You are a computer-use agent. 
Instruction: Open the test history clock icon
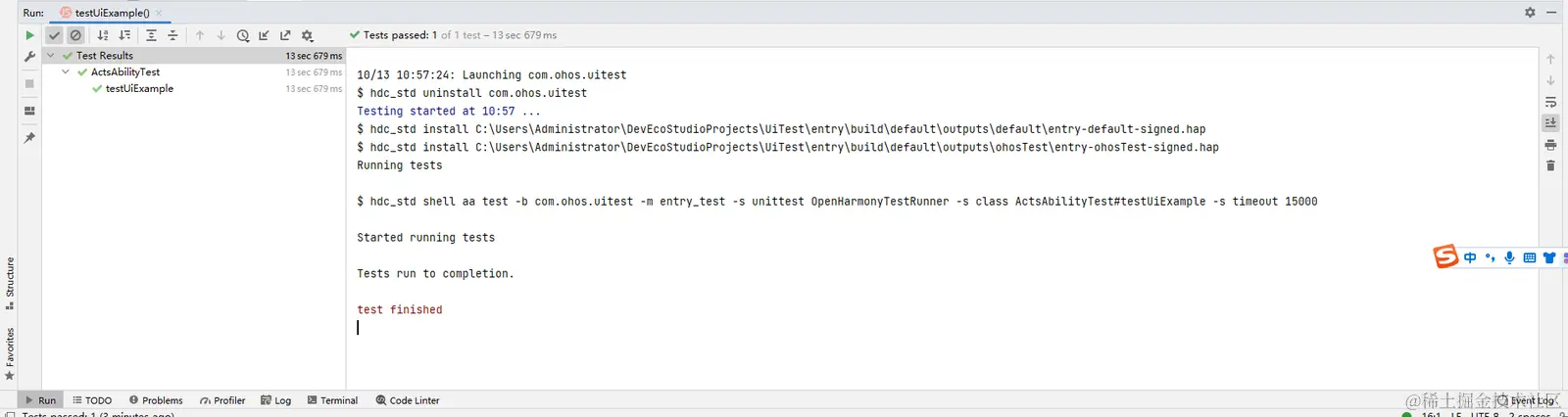[x=243, y=35]
